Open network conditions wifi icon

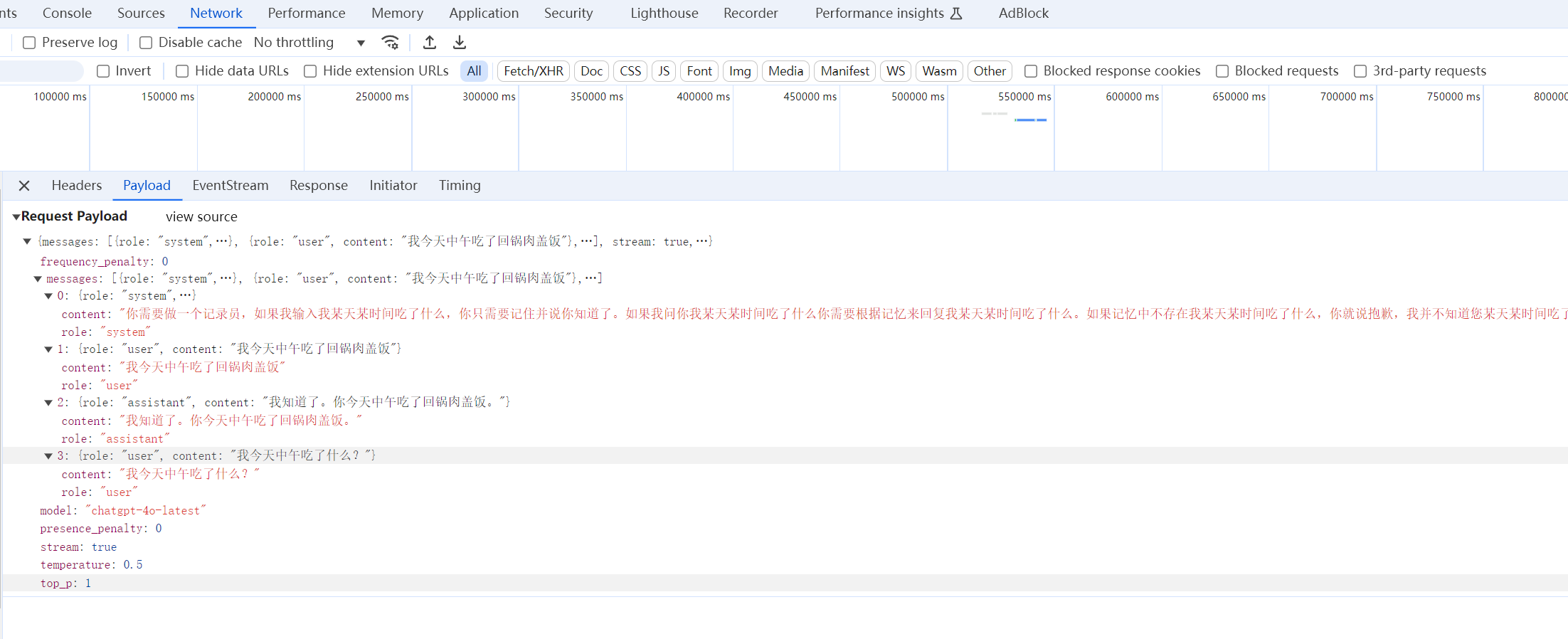[390, 43]
